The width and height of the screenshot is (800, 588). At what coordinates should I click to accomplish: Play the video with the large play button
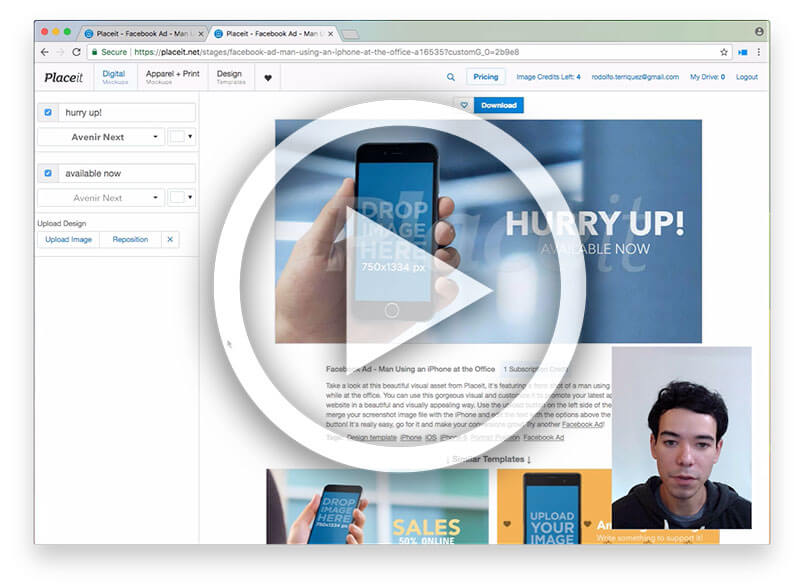click(x=400, y=286)
